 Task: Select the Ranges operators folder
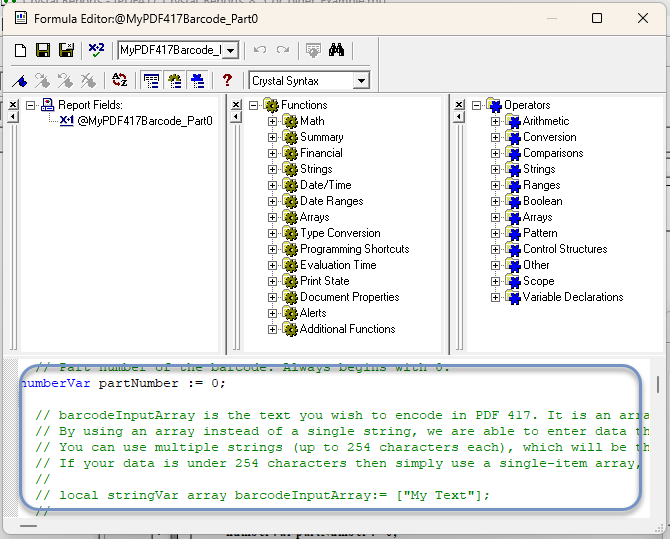pos(541,185)
